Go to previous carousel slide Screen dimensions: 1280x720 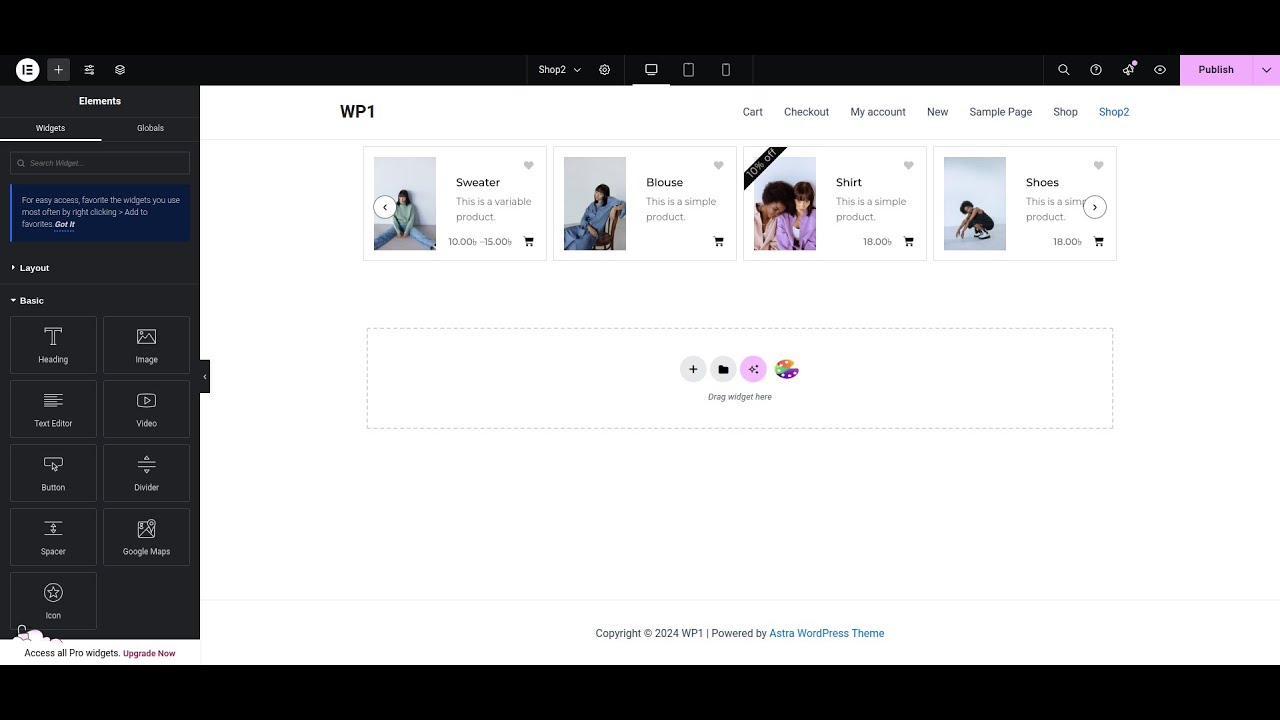pos(385,207)
